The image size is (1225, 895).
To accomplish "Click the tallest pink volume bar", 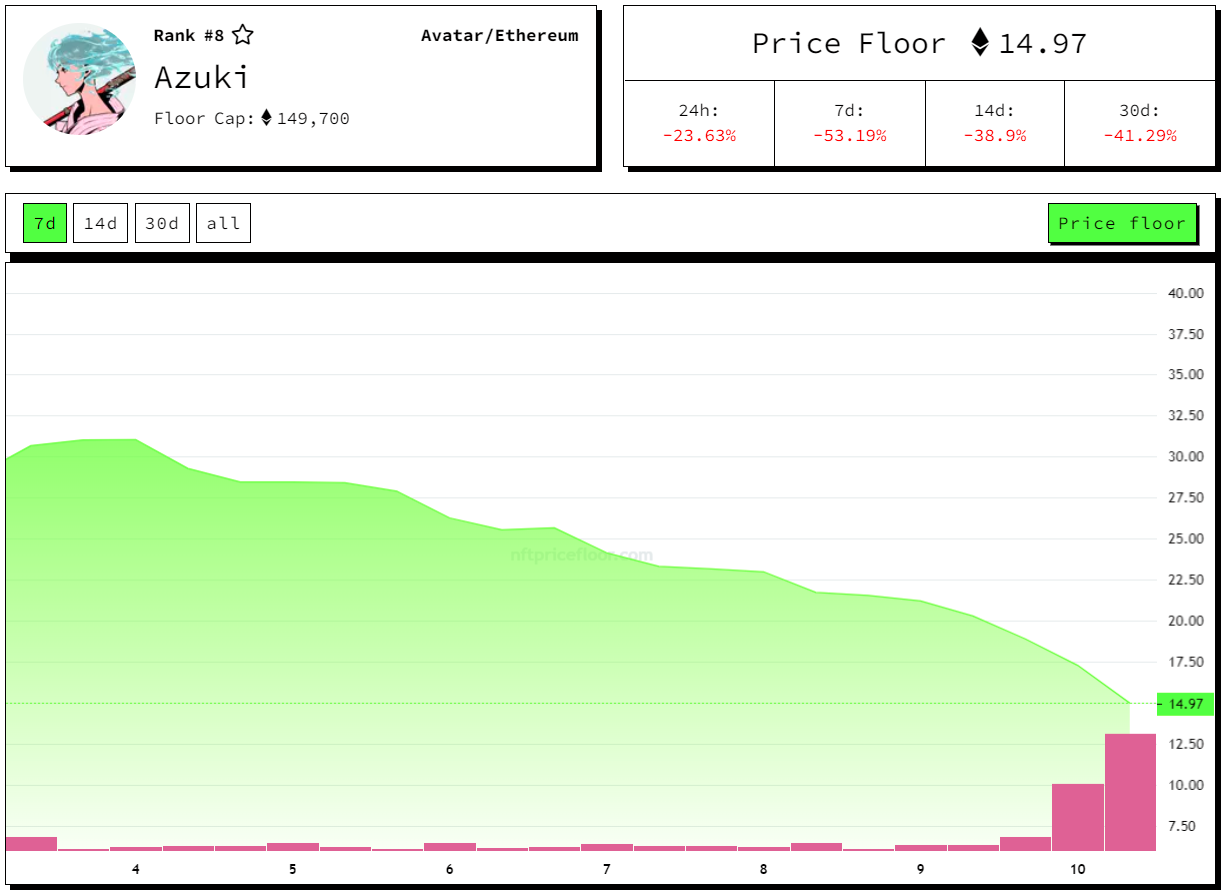I will [x=1130, y=792].
